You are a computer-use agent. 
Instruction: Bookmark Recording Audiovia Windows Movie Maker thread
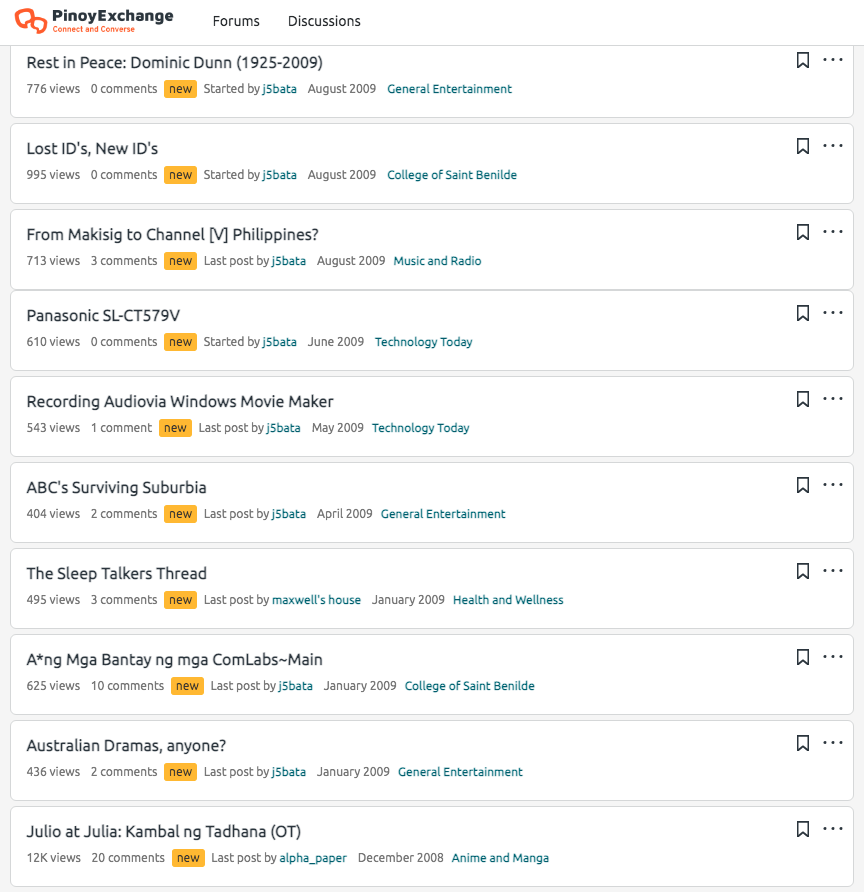[x=803, y=399]
